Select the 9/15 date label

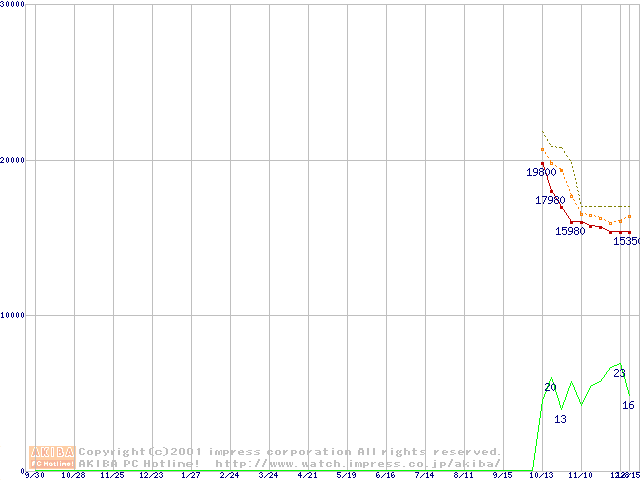[502, 476]
